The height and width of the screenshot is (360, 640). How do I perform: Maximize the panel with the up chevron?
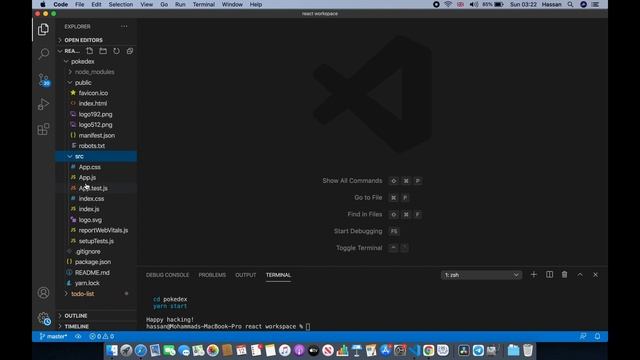coord(580,275)
